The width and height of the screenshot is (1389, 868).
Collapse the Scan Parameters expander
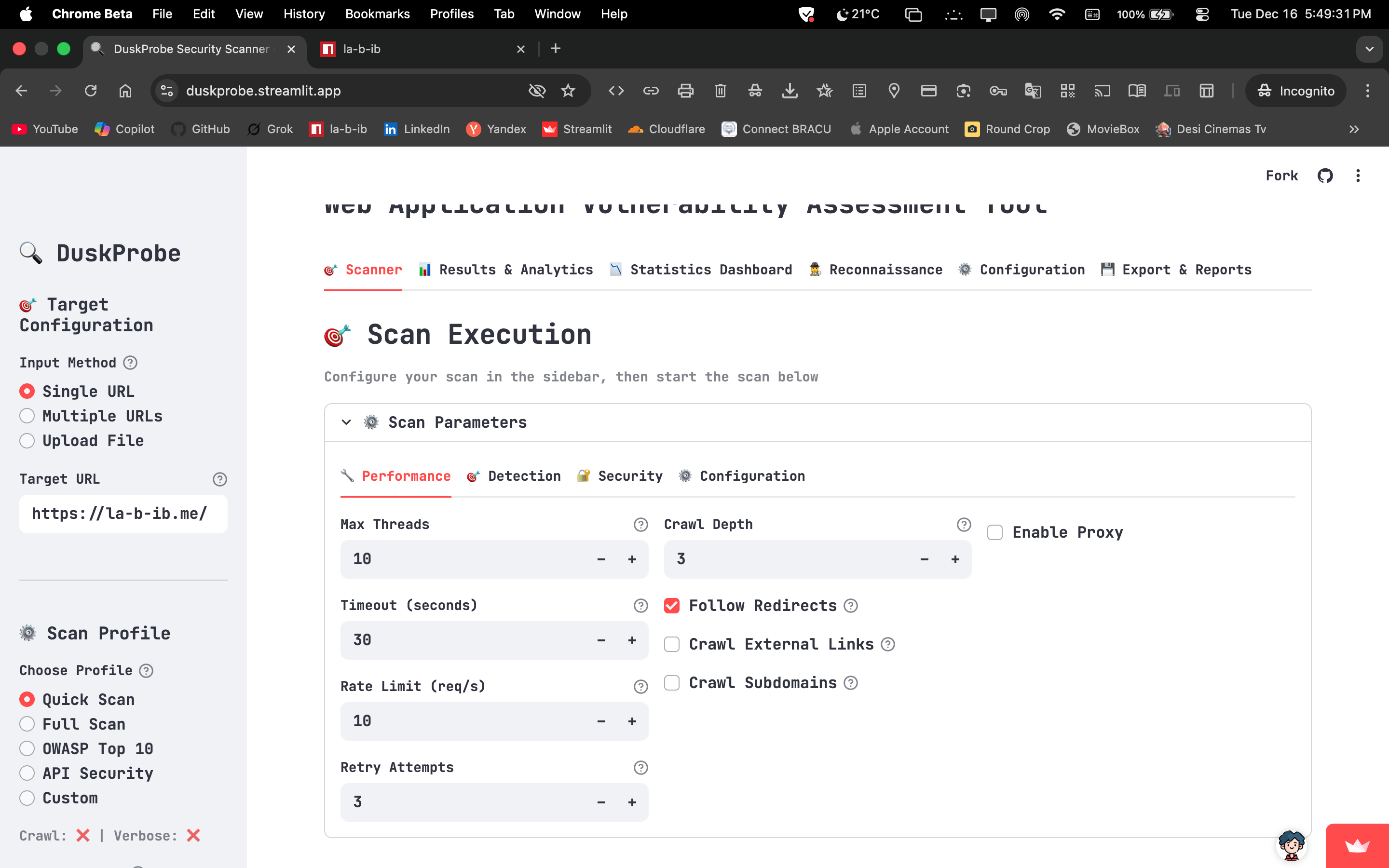pos(346,422)
